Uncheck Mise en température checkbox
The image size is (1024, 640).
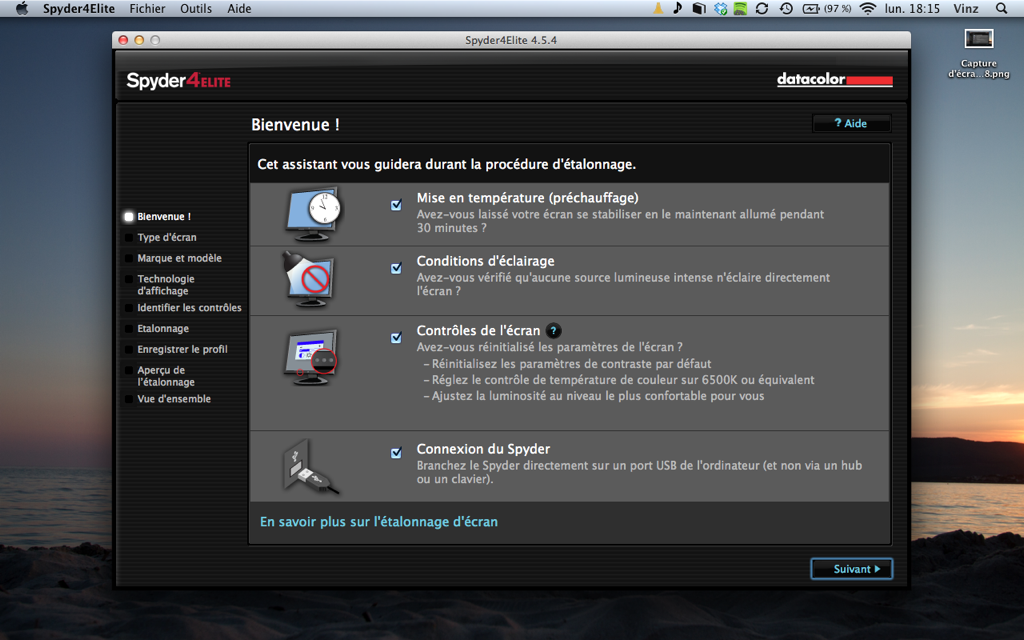tap(396, 205)
